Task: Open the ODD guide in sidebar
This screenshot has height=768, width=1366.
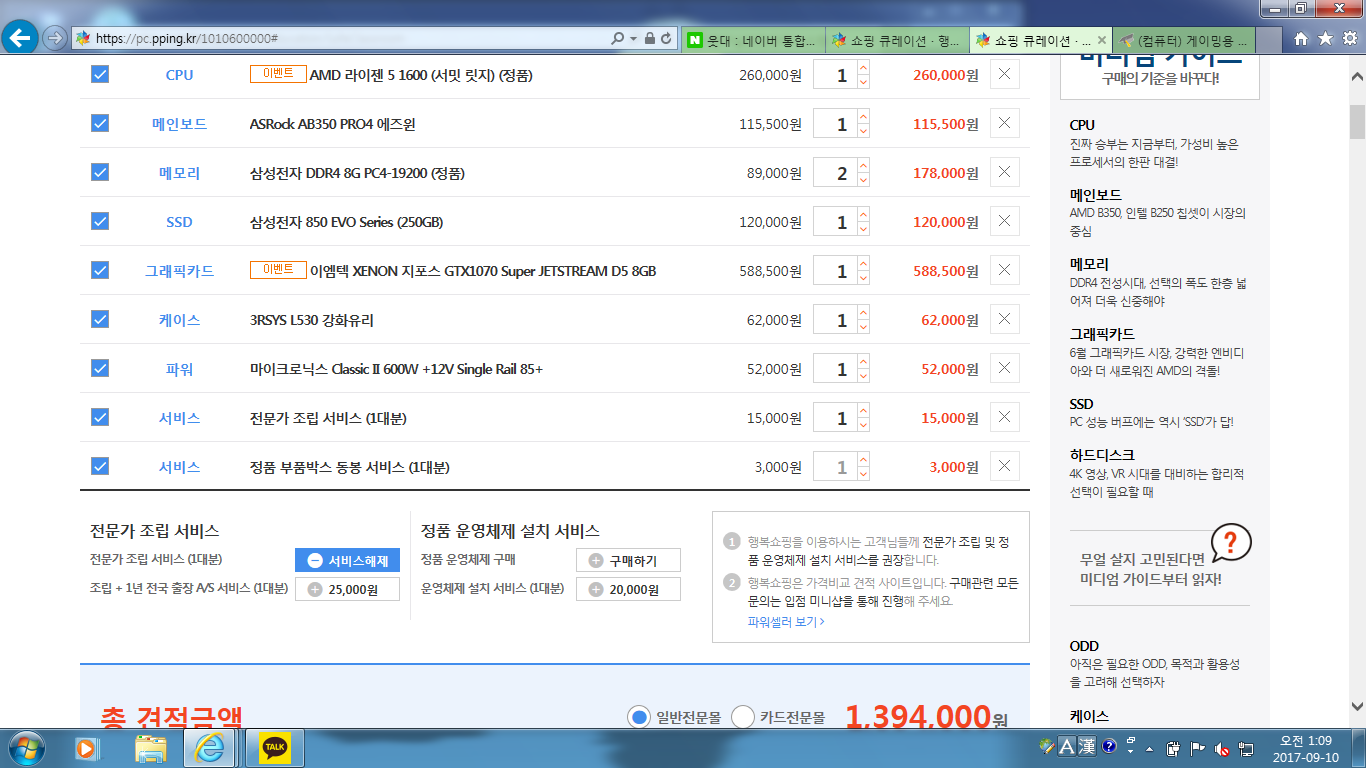Action: click(x=1084, y=646)
